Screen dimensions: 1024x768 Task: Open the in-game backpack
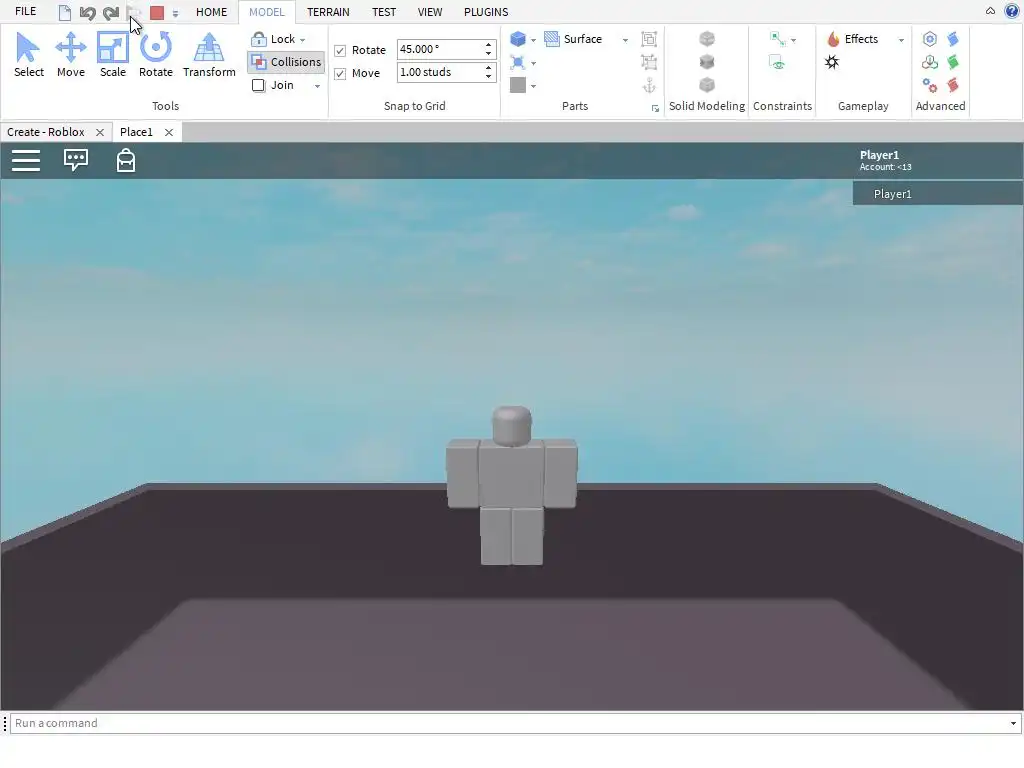(x=125, y=160)
